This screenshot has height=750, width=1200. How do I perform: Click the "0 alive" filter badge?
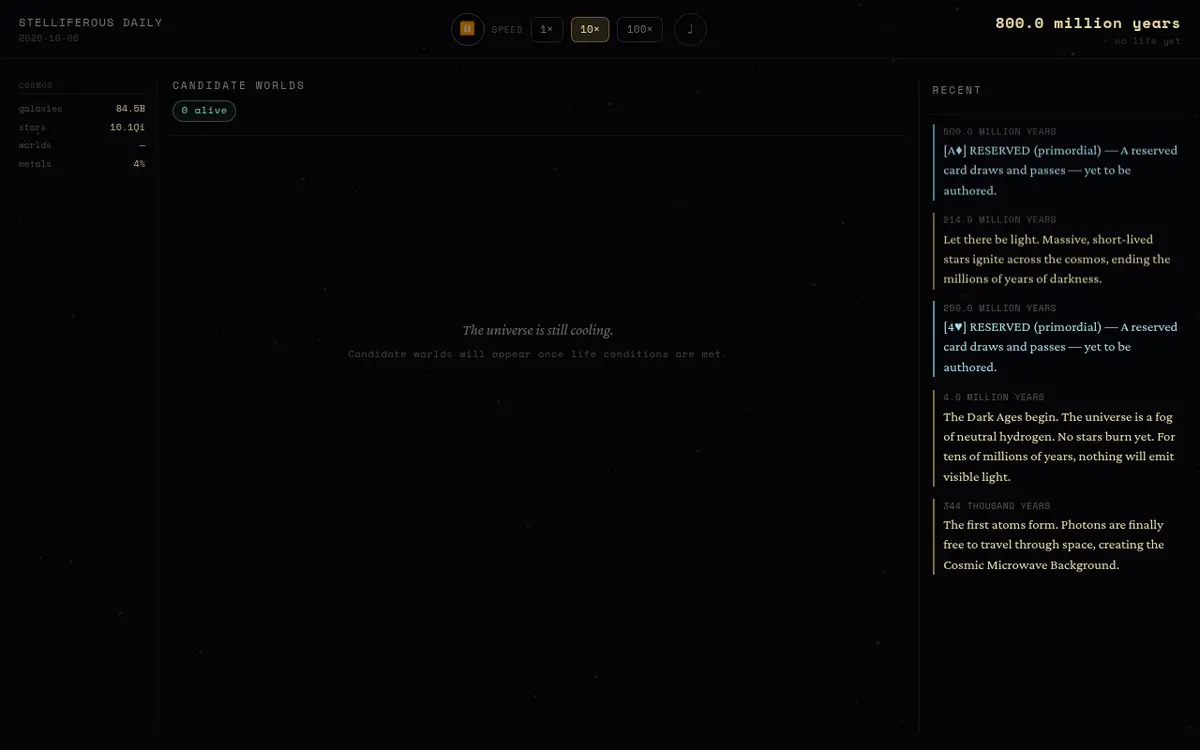tap(204, 110)
